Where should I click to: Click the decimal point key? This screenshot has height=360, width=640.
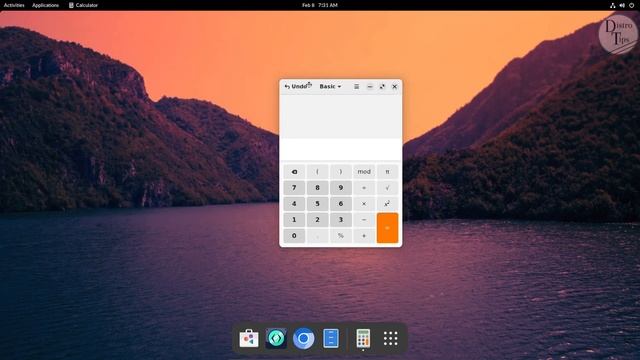pos(317,236)
